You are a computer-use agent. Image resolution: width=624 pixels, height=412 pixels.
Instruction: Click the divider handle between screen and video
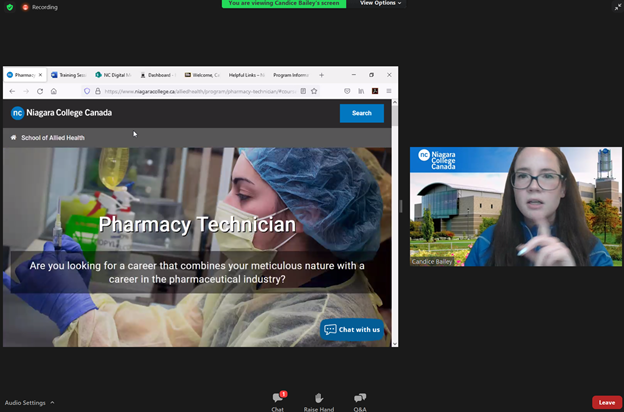401,206
